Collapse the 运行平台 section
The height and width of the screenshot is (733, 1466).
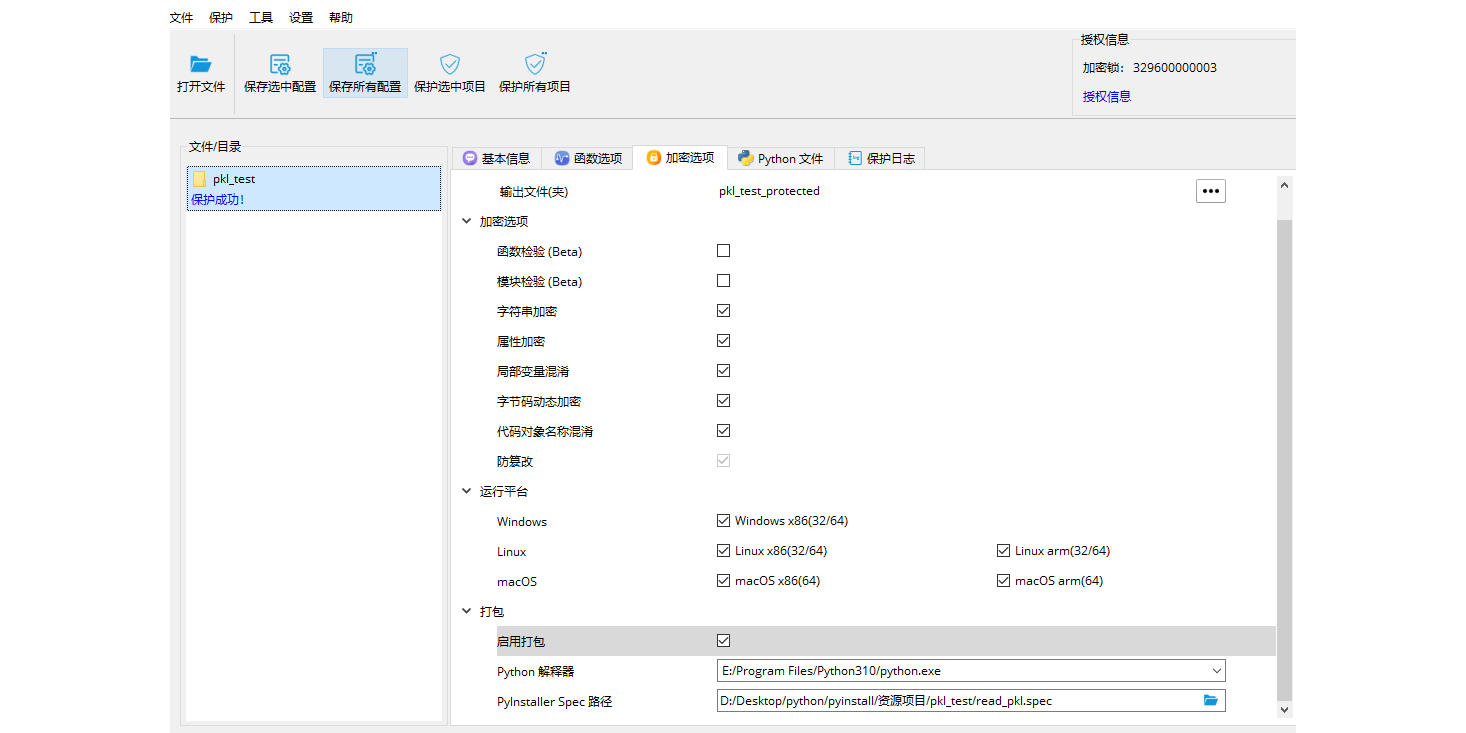466,490
